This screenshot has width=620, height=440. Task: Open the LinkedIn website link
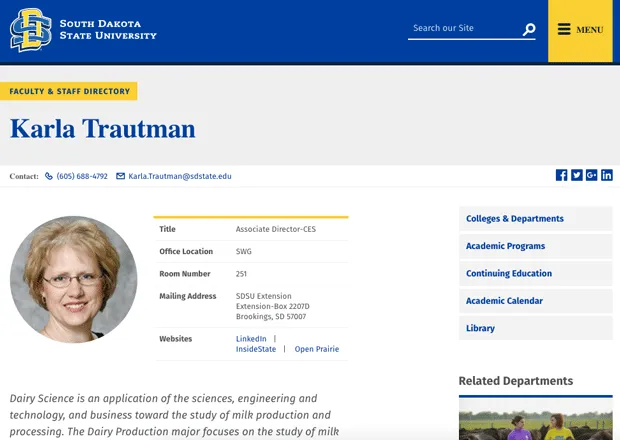(x=251, y=339)
